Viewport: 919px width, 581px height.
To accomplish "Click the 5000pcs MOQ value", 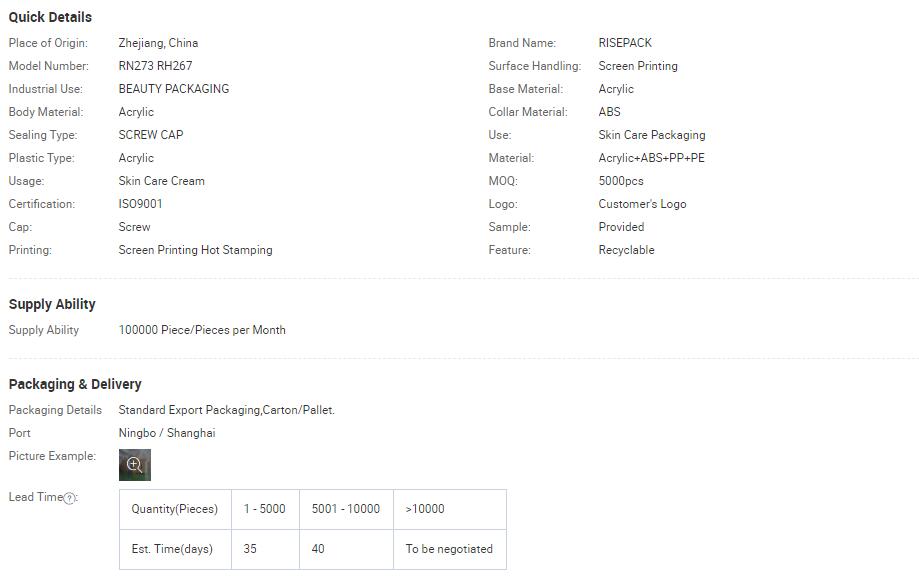I will 621,181.
